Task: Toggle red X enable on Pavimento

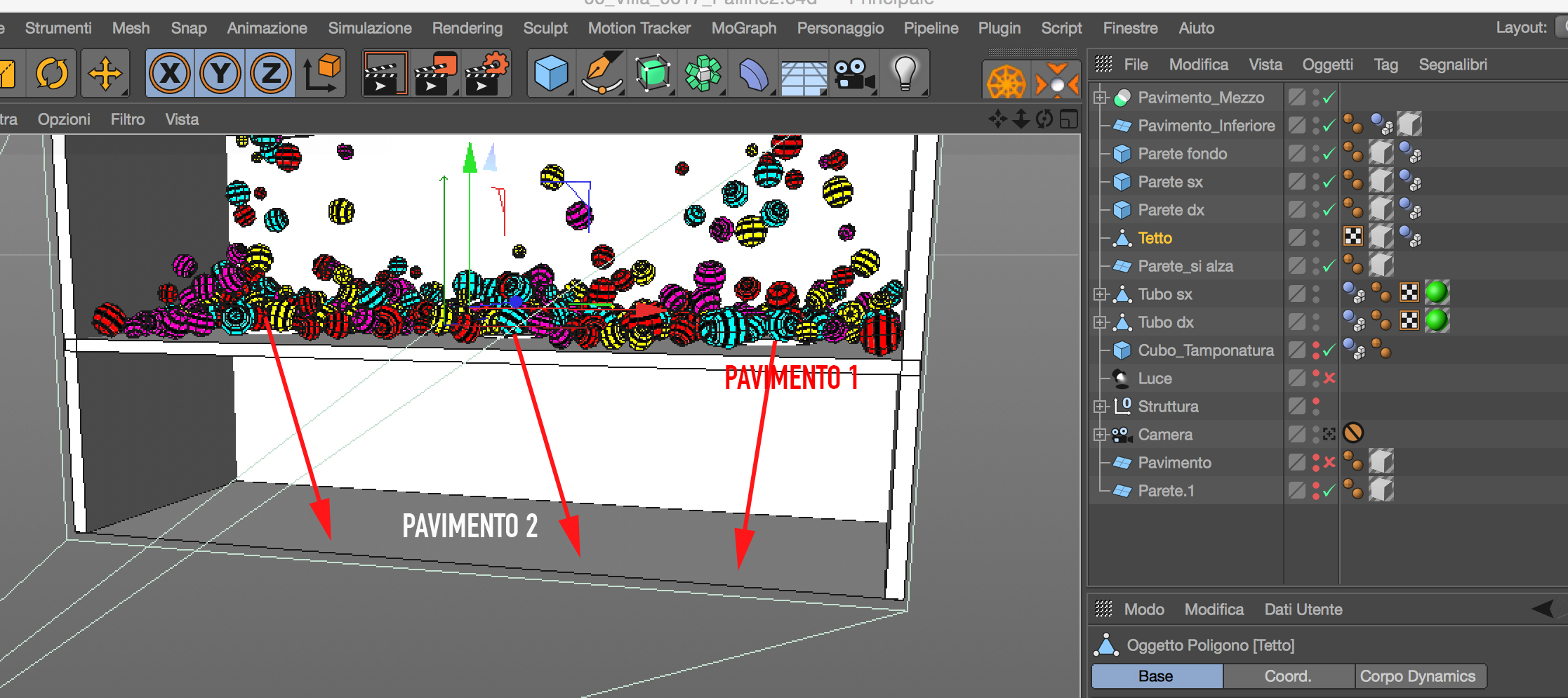Action: (1329, 463)
